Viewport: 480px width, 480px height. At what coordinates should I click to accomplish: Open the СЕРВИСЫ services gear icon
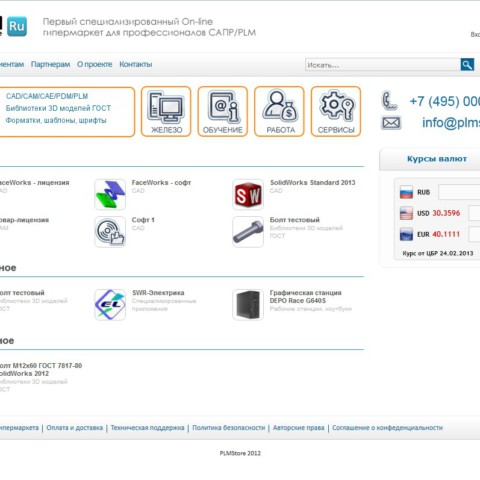pos(336,111)
